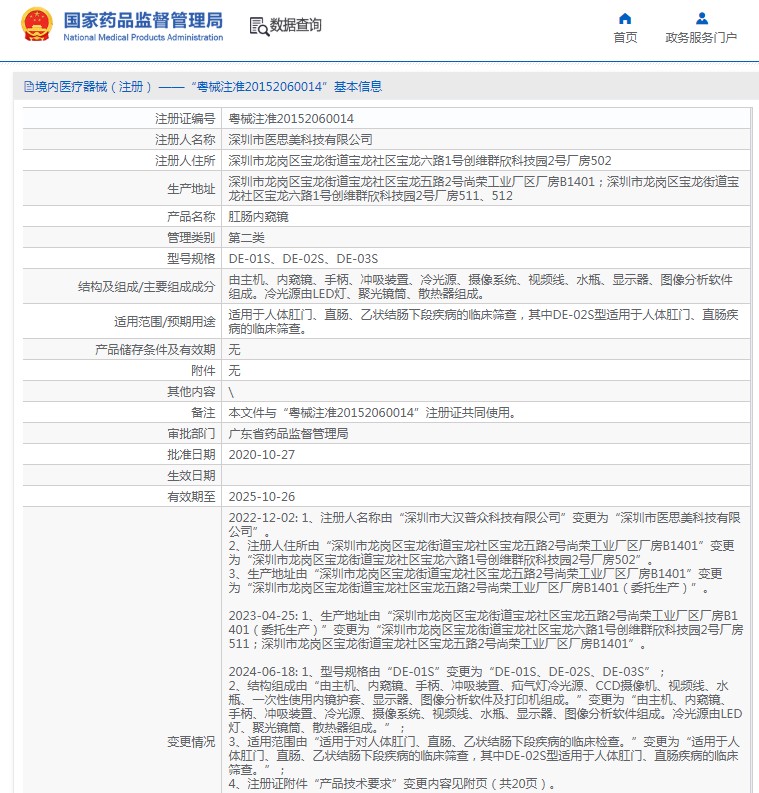
Task: Click the 注册人名称 row label
Action: 185,140
